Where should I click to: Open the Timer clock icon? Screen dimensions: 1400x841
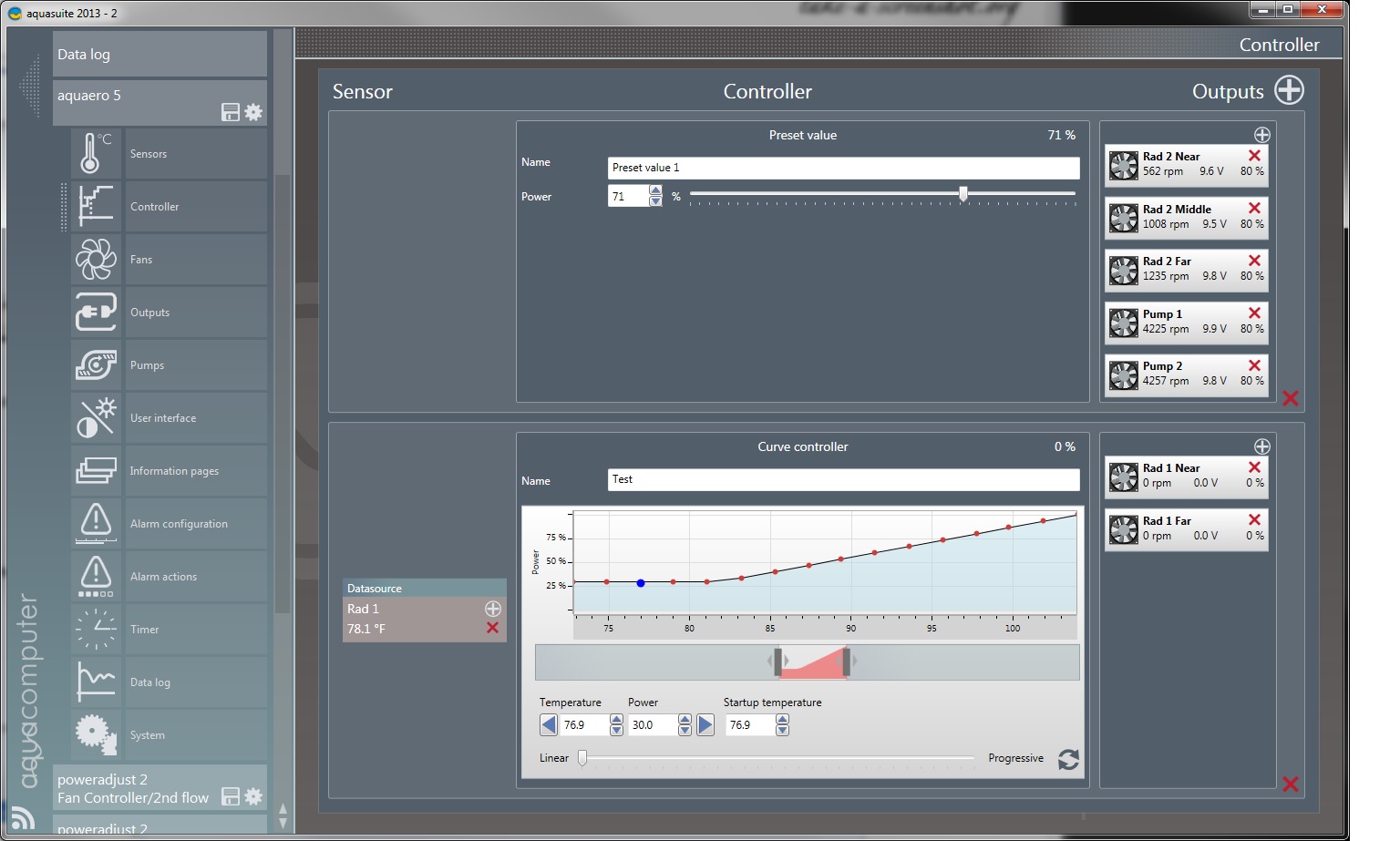[96, 629]
